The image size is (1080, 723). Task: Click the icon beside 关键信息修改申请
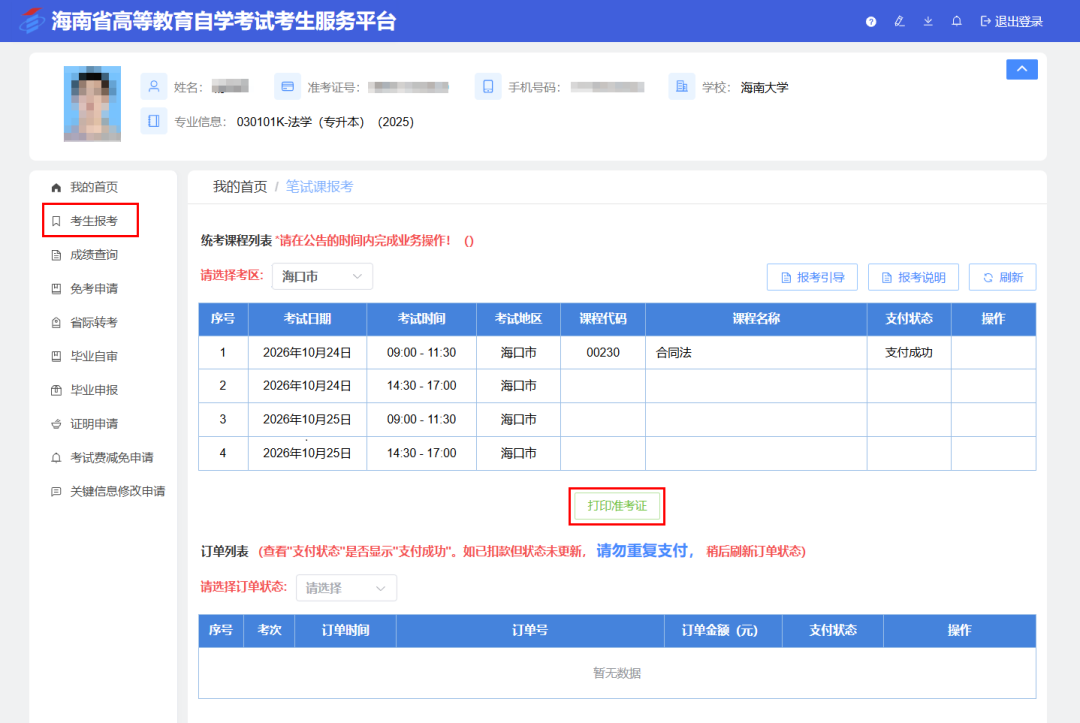tap(56, 491)
